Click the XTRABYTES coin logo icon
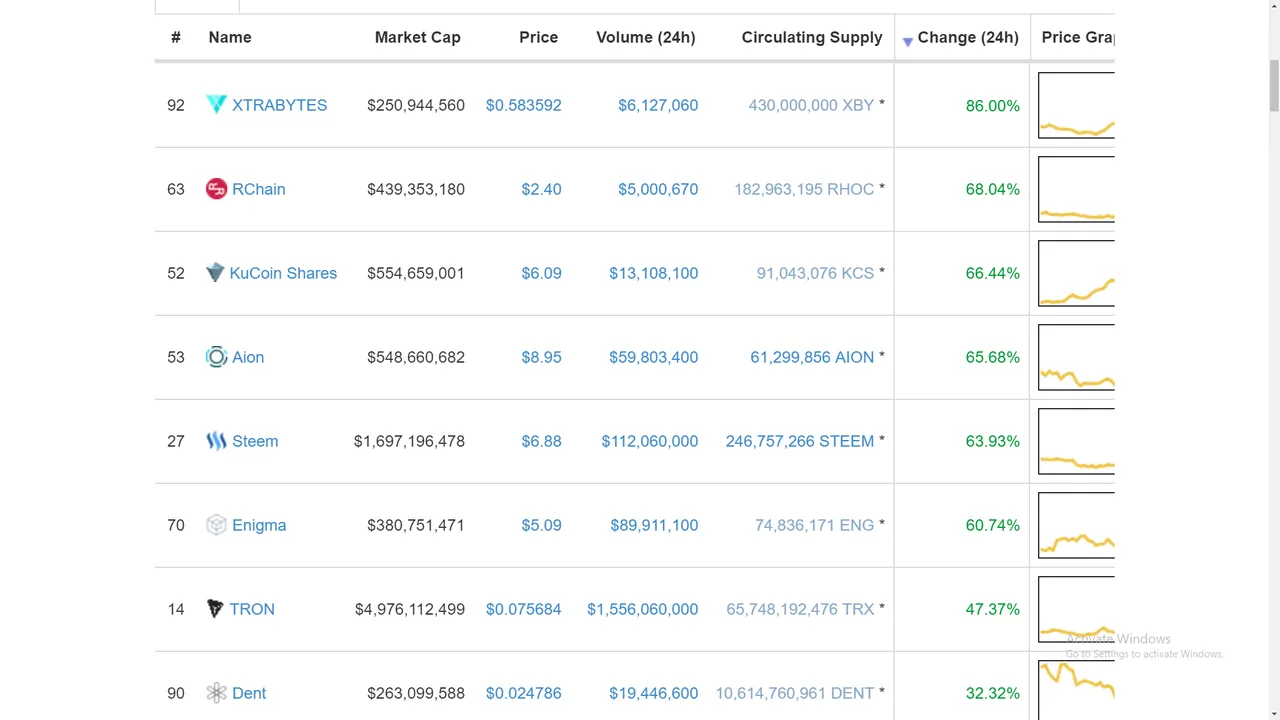The height and width of the screenshot is (720, 1280). tap(216, 104)
